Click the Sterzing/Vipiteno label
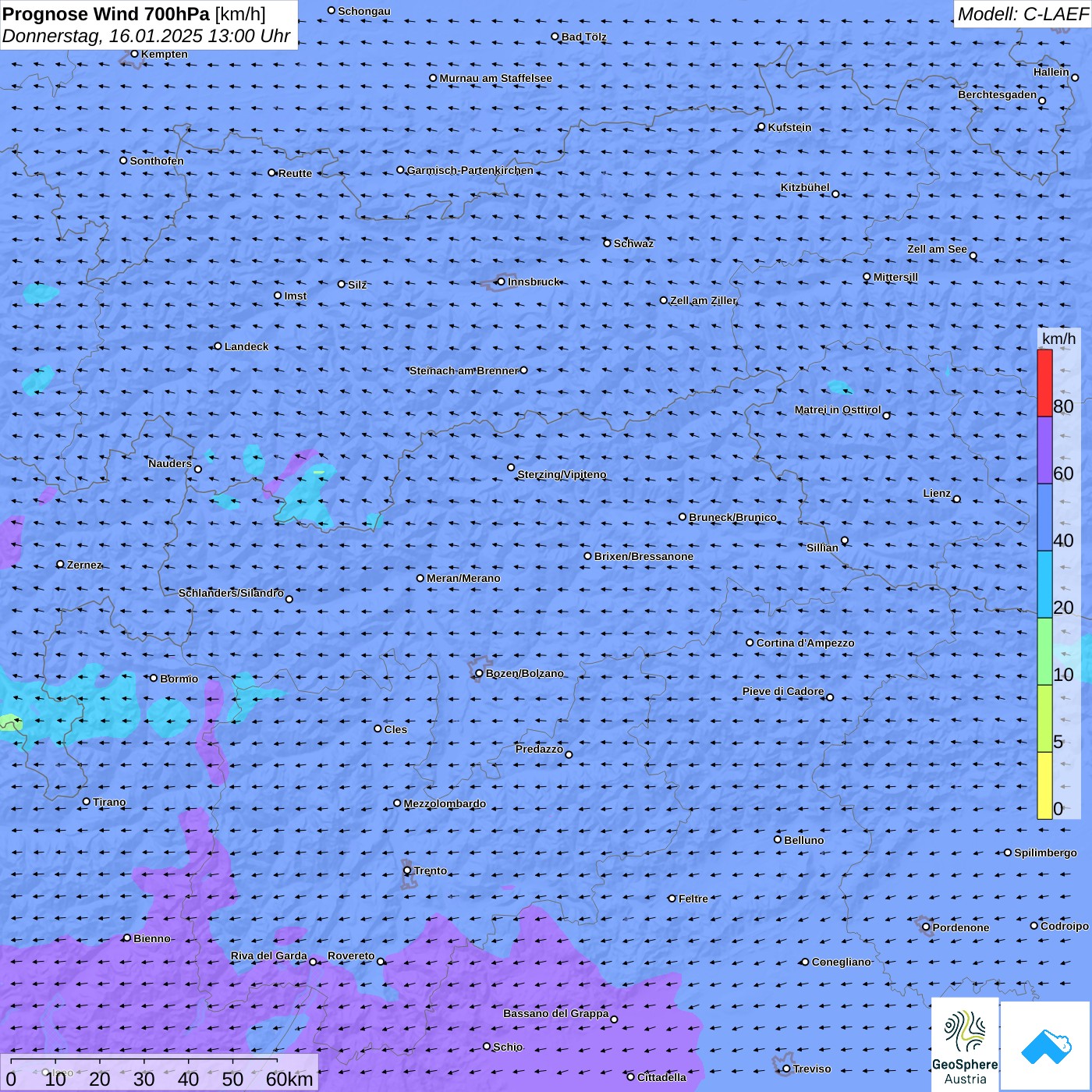This screenshot has width=1092, height=1092. point(562,474)
